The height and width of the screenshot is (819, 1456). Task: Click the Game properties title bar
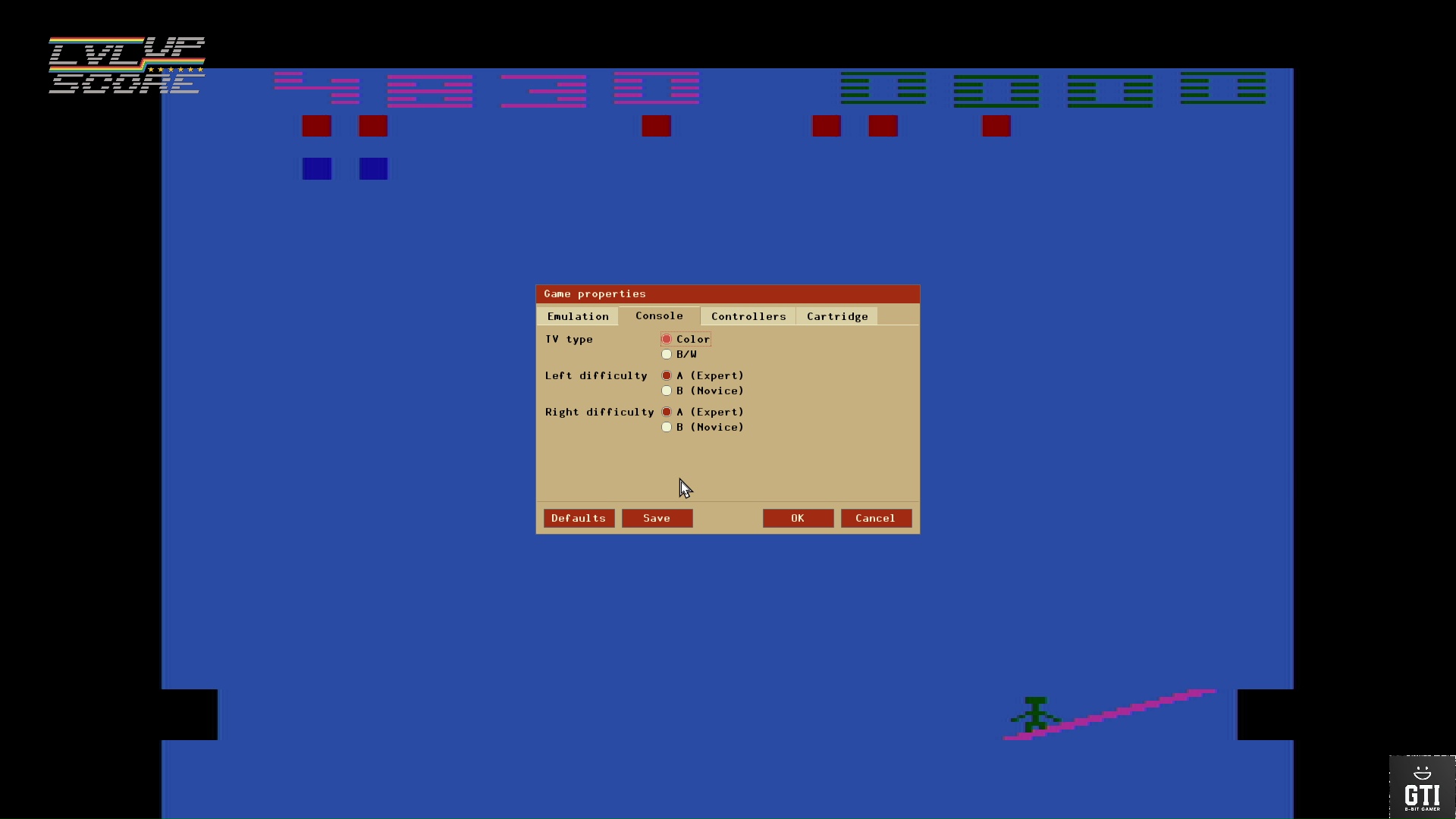click(728, 294)
